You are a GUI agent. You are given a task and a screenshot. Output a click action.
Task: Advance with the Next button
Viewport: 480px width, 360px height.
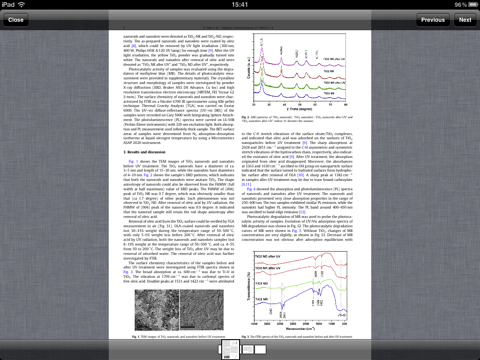click(x=465, y=20)
